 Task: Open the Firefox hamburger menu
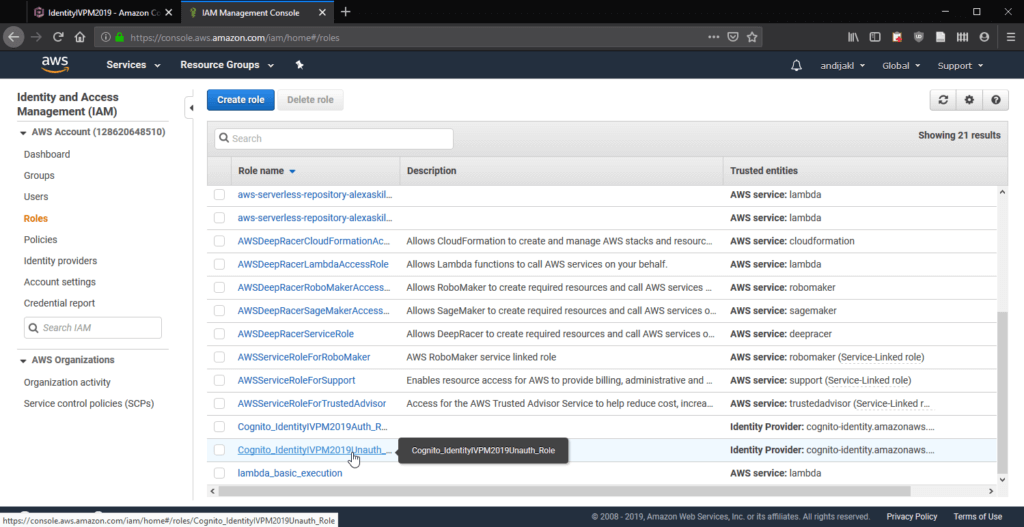pos(1010,37)
